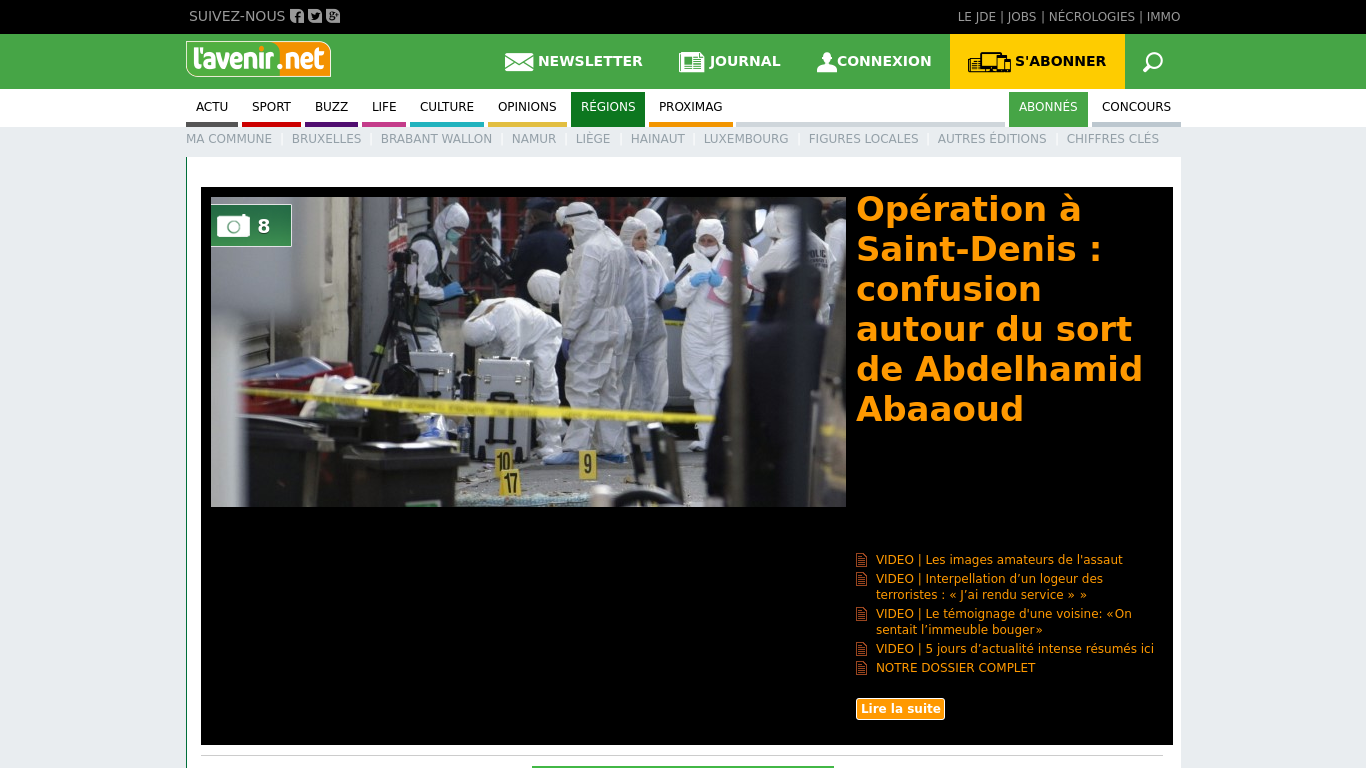Open the Facebook page via the social icon
Viewport: 1366px width, 768px height.
tap(296, 16)
